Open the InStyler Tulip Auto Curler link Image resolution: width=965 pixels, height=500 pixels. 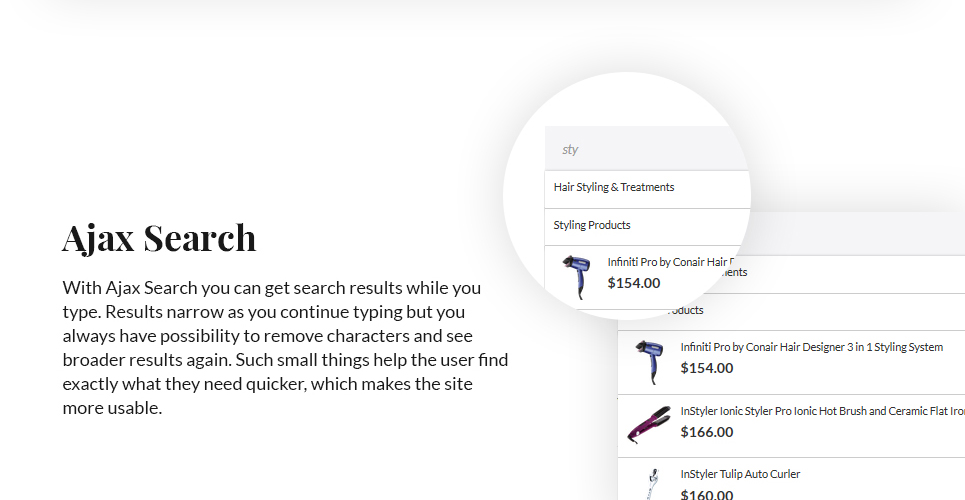point(740,474)
